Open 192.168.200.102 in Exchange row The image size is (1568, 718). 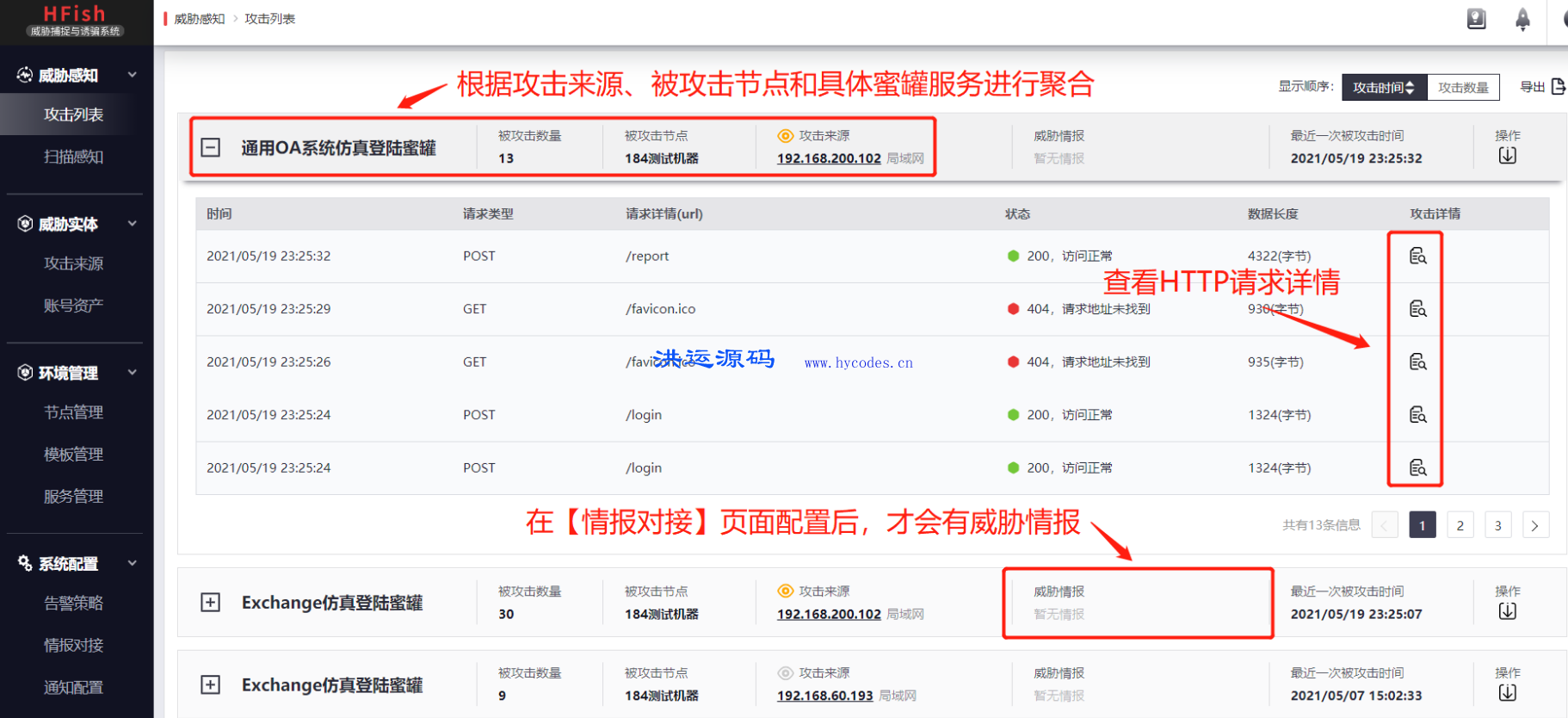829,614
